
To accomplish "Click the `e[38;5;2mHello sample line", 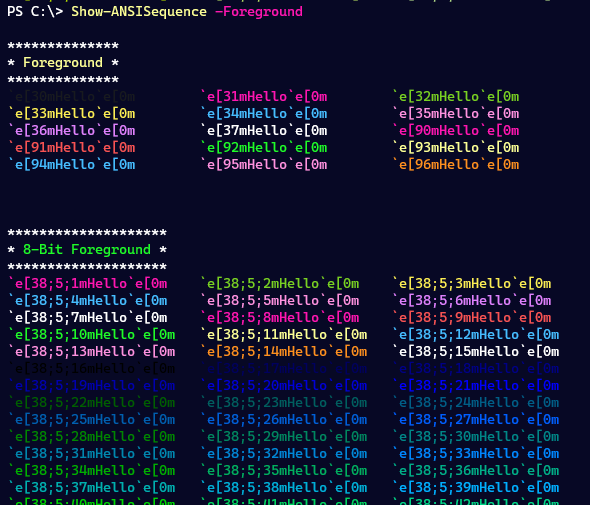I will click(280, 284).
